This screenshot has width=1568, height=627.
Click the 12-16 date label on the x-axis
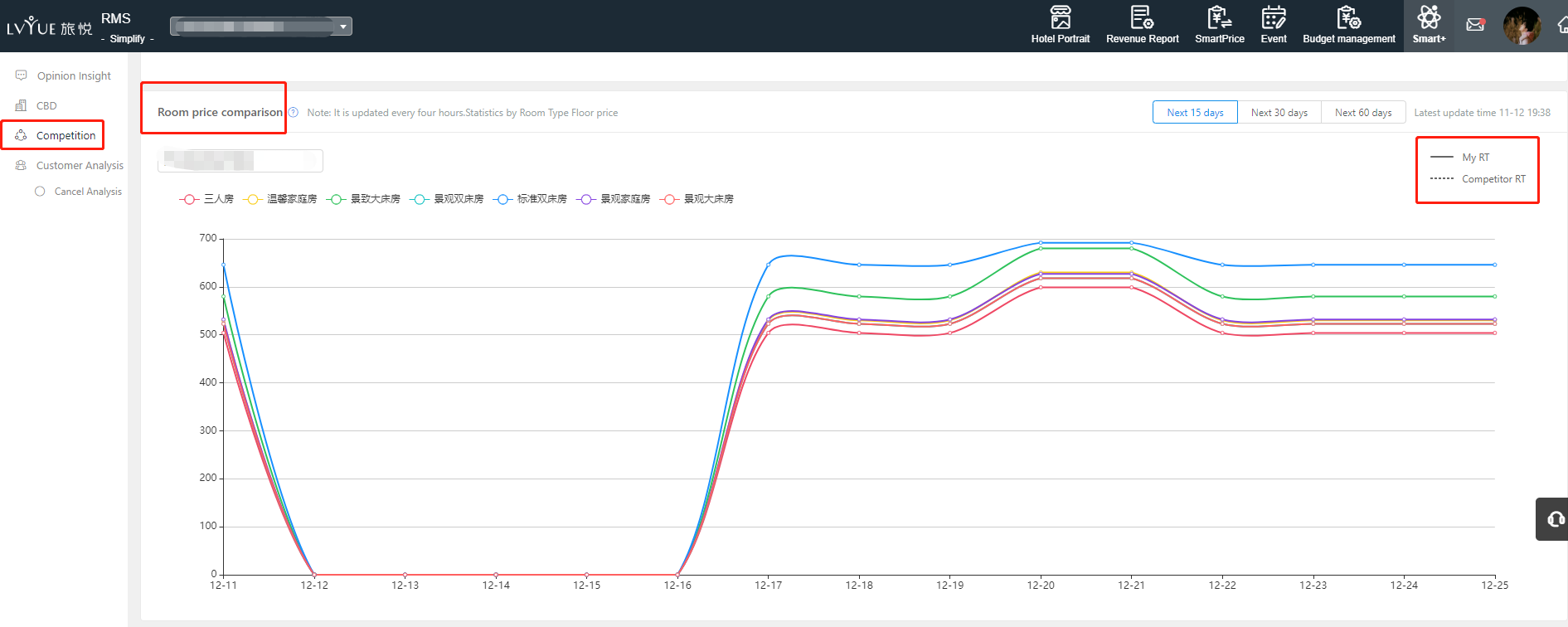click(677, 585)
